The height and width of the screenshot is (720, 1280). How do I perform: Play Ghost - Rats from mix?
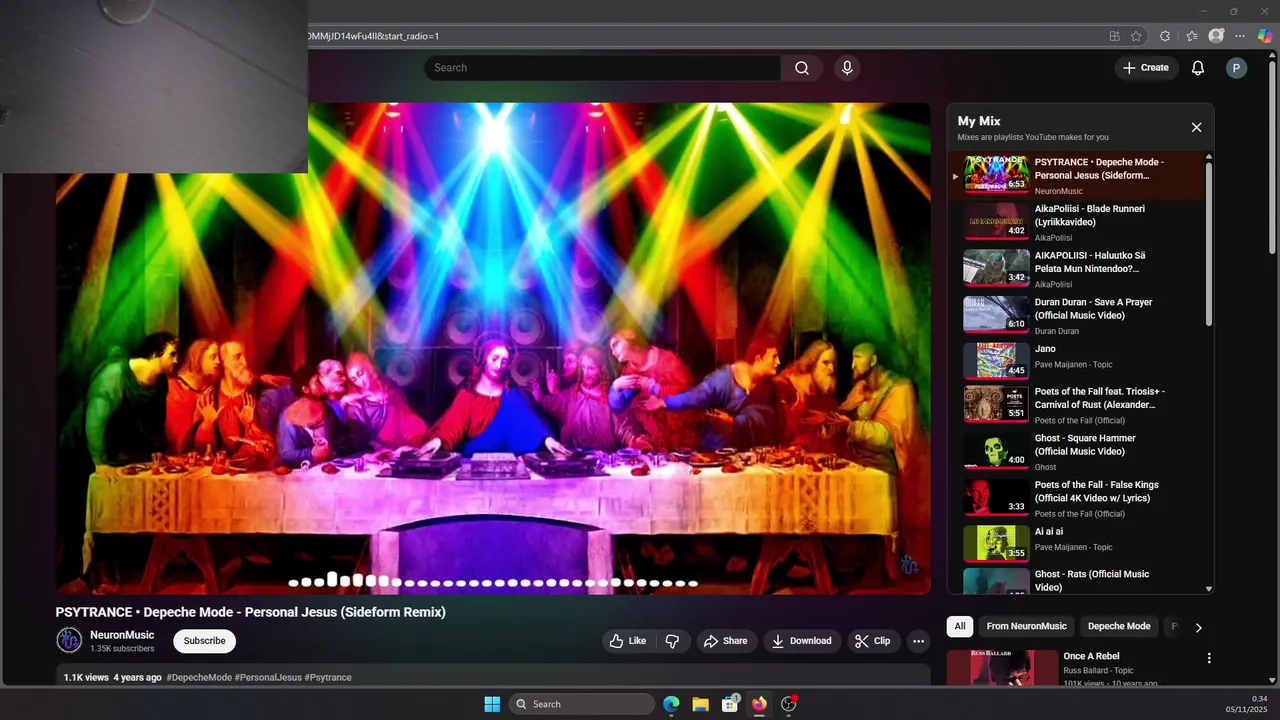[1080, 581]
